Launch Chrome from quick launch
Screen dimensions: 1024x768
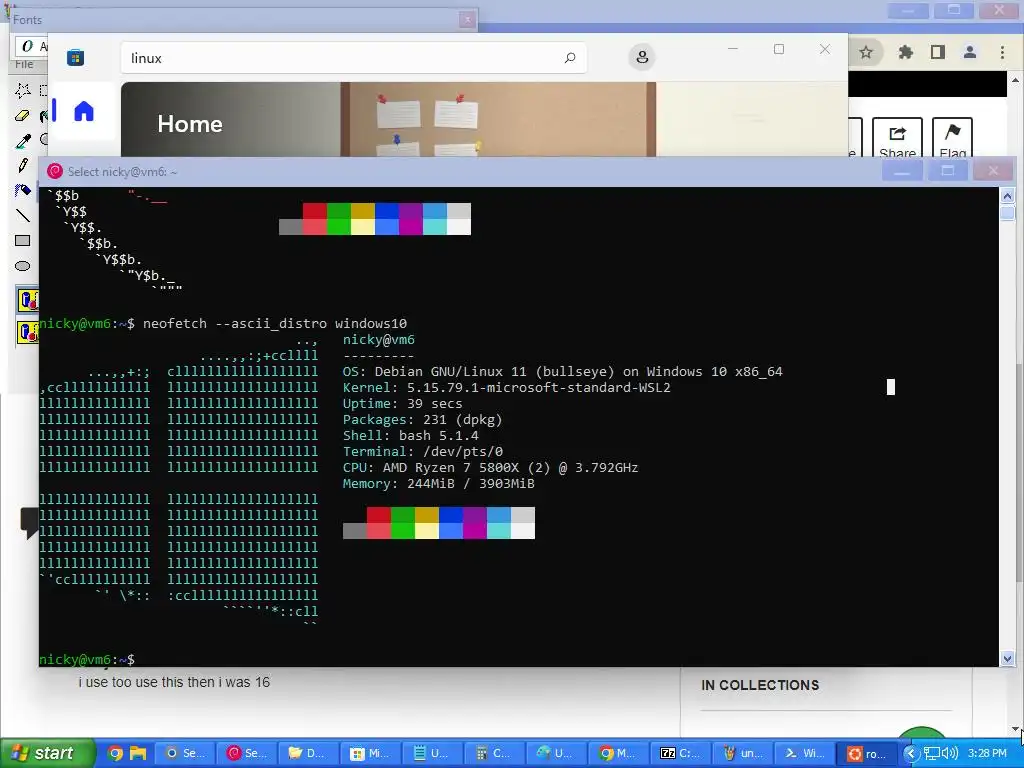(115, 753)
